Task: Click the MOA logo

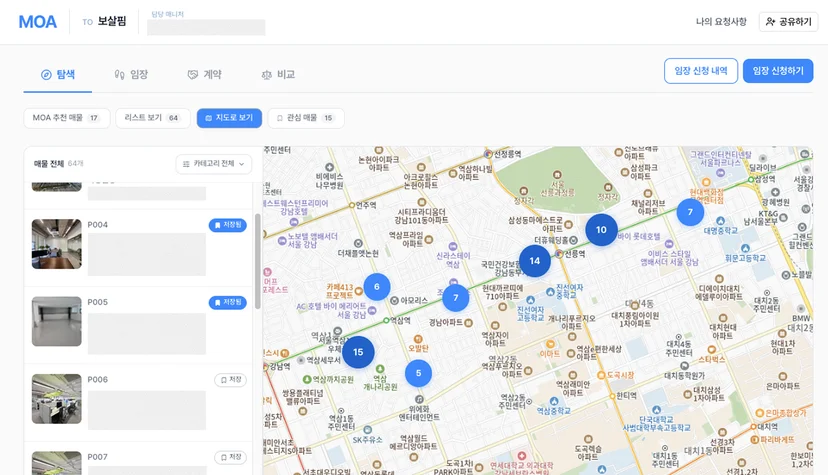Action: pyautogui.click(x=37, y=22)
